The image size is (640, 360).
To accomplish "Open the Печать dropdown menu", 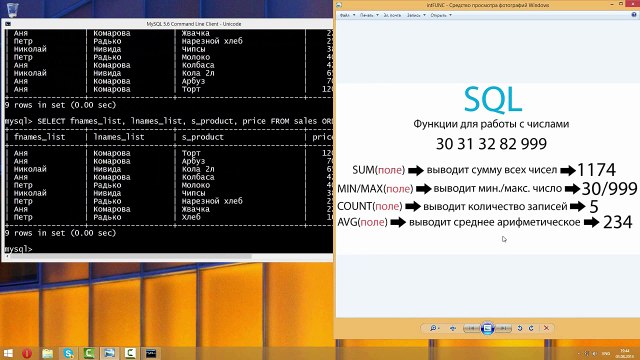I will 369,15.
